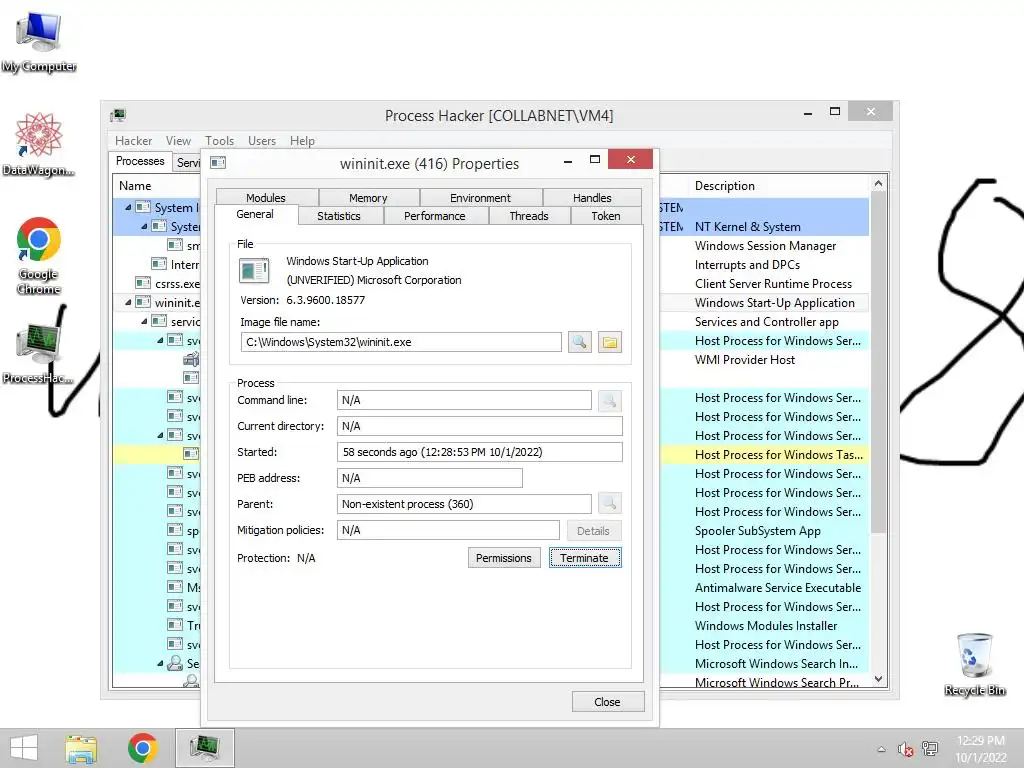Click muted volume tray icon
Screen dimensions: 1024x768
905,749
